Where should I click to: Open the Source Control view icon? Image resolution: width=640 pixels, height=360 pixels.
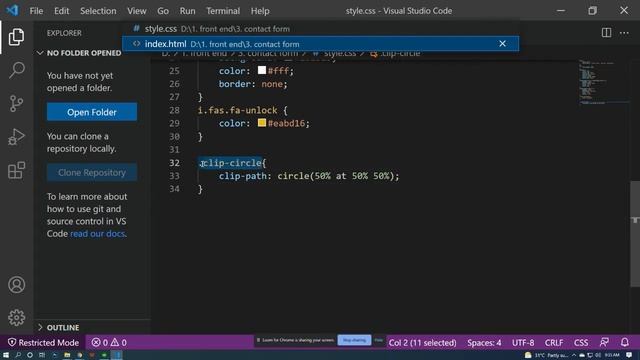(x=16, y=103)
